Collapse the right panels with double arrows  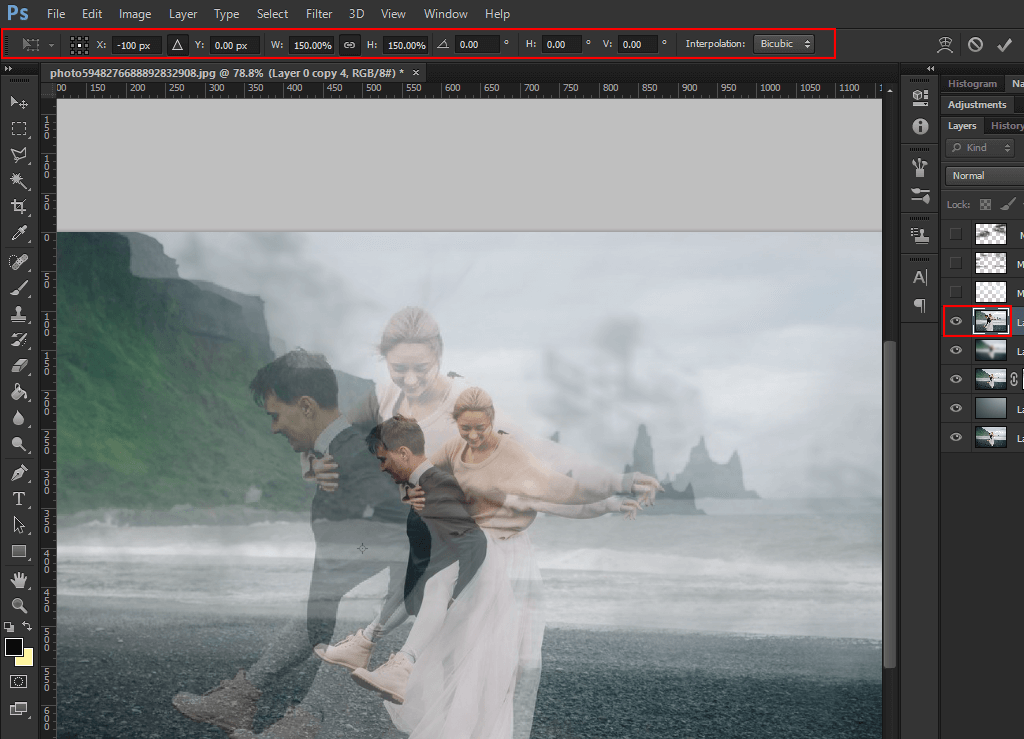coord(931,69)
